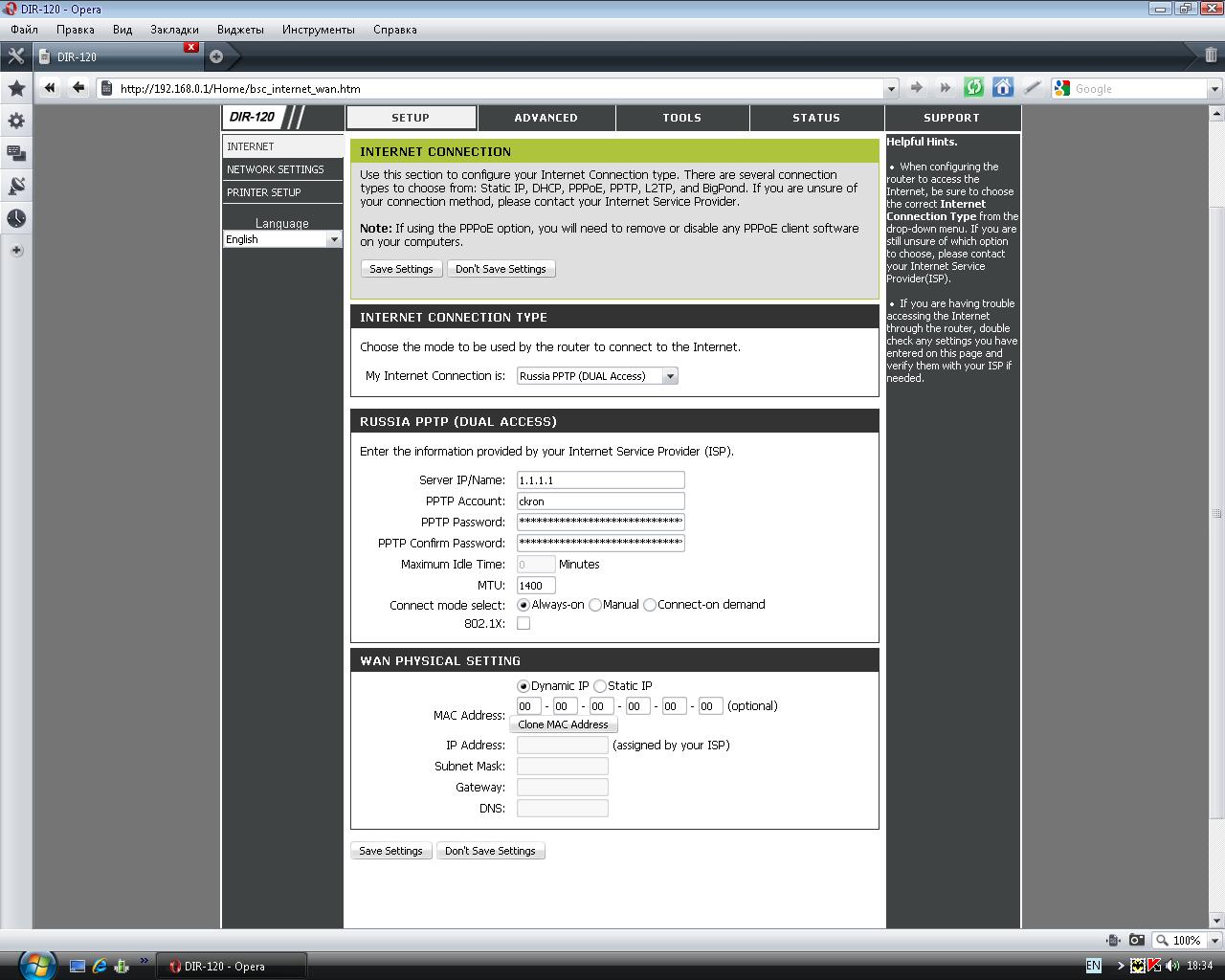Expand the address bar history dropdown

892,89
